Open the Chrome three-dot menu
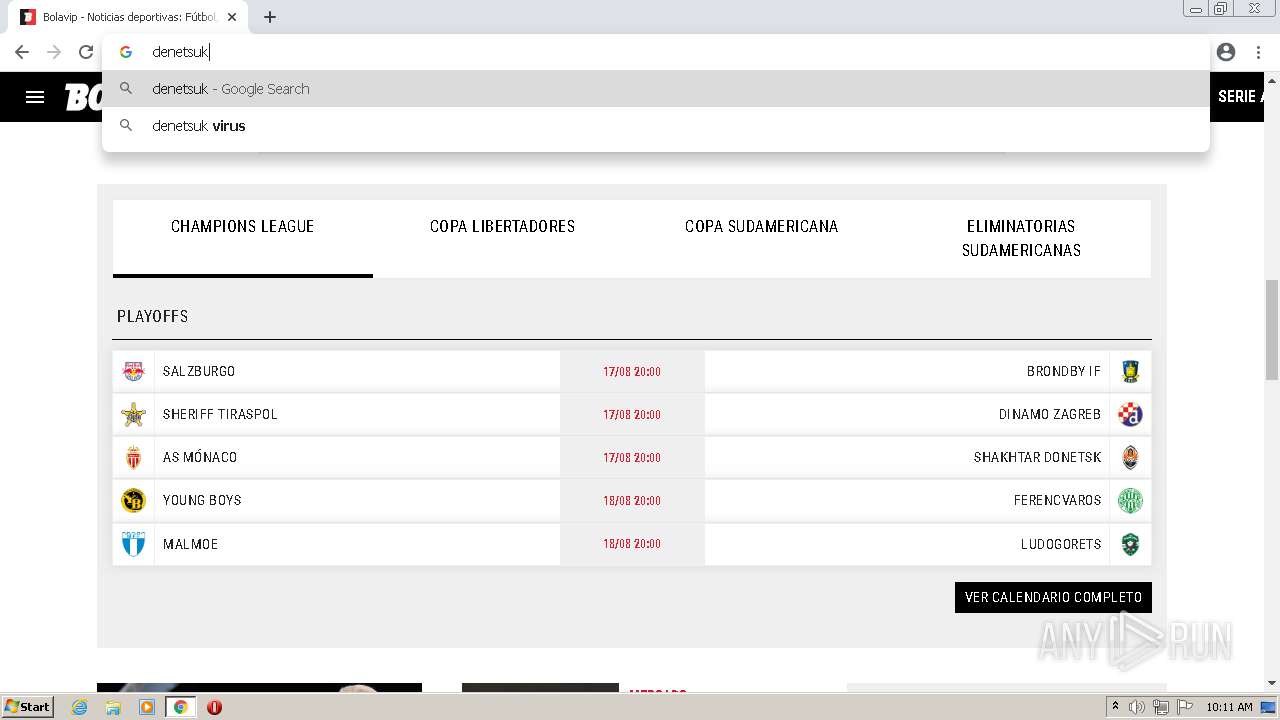1280x720 pixels. tap(1258, 52)
